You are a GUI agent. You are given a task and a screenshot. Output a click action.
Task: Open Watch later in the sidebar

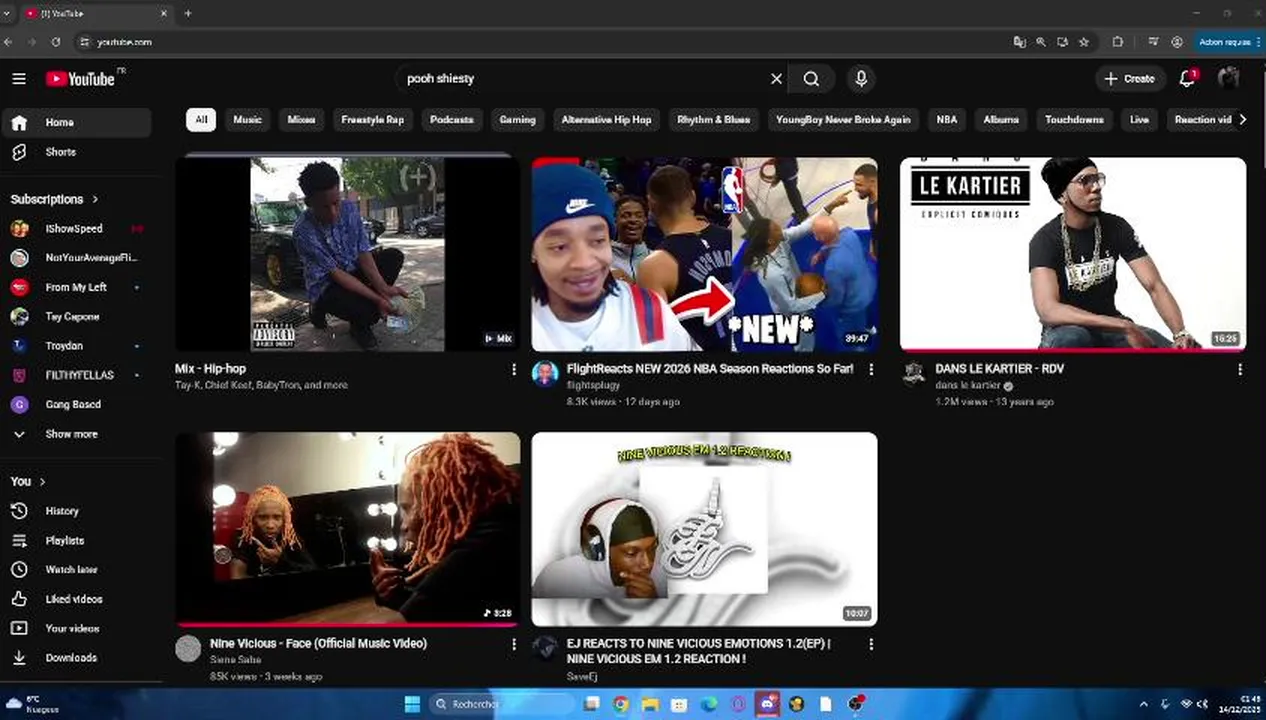[77, 570]
